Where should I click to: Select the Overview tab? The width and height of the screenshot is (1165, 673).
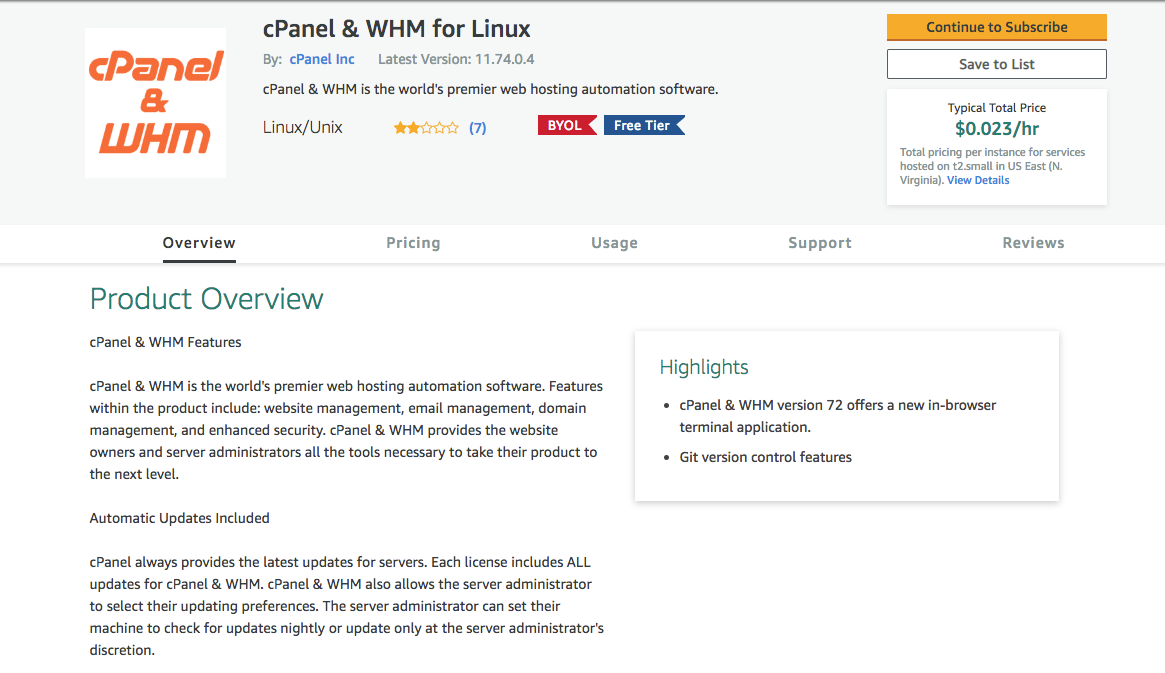(x=199, y=242)
